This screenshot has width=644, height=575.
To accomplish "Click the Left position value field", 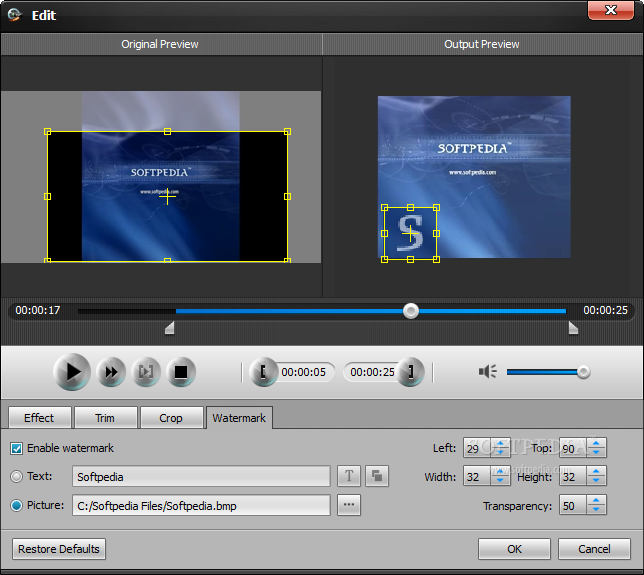I will point(477,448).
